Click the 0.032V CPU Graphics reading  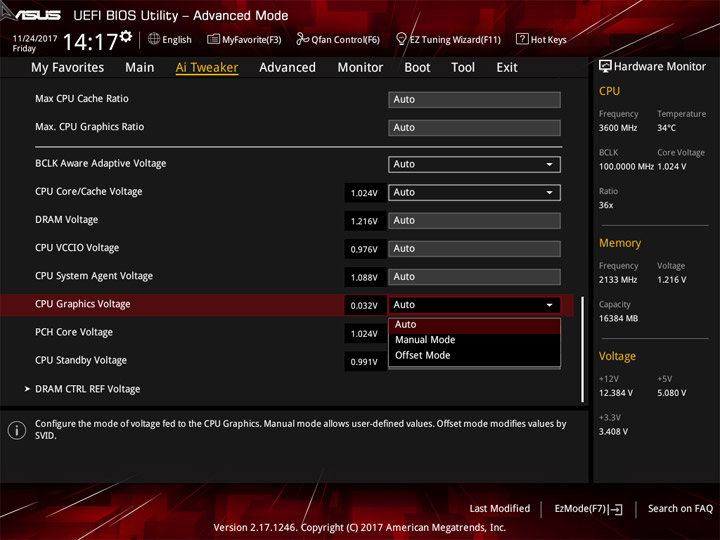(365, 306)
